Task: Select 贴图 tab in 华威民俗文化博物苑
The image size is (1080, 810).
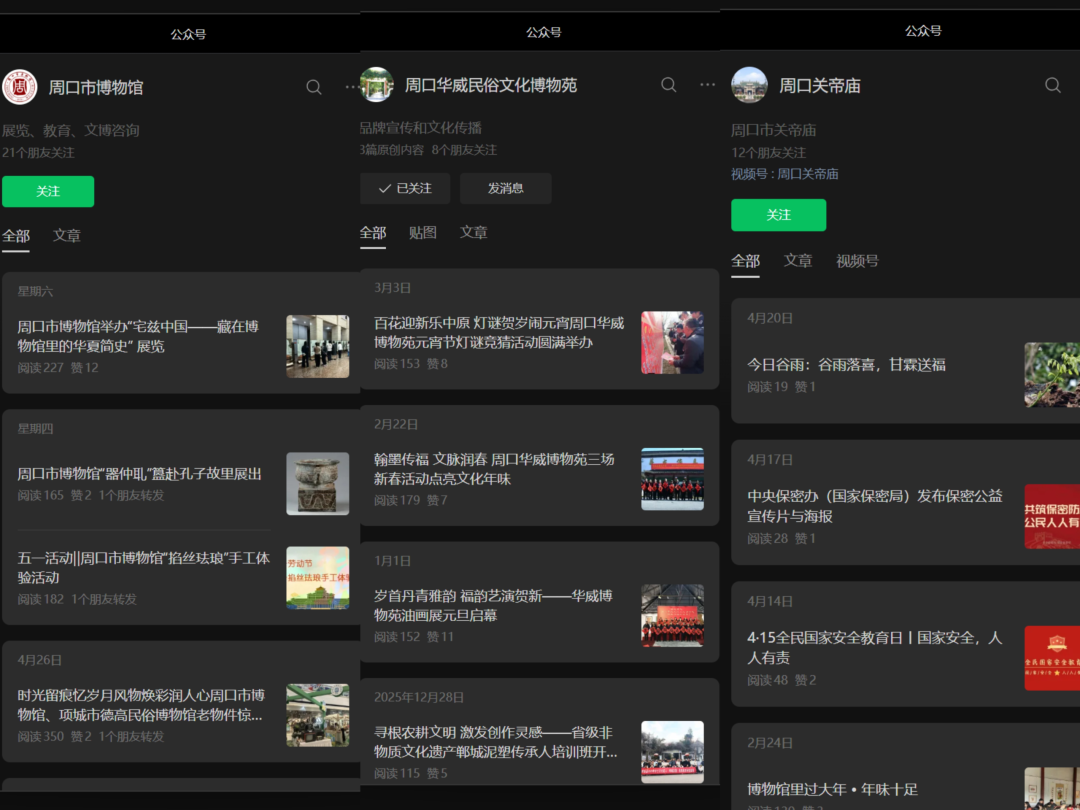Action: (x=423, y=233)
